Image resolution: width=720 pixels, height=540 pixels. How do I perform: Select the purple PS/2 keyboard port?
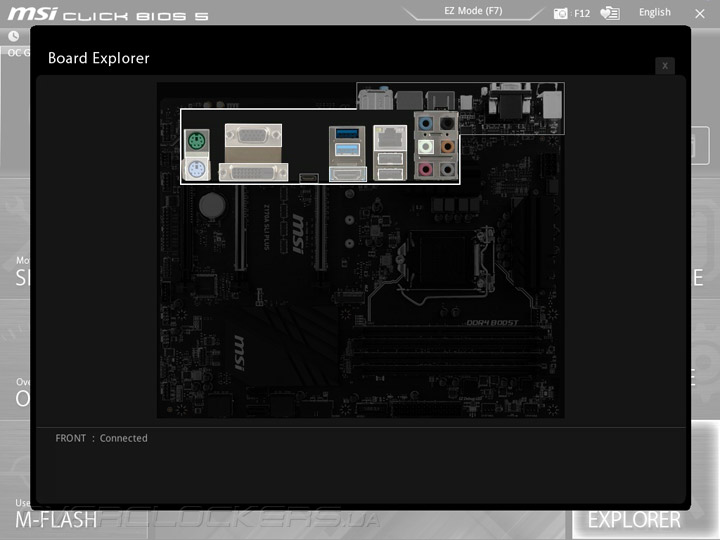[197, 170]
